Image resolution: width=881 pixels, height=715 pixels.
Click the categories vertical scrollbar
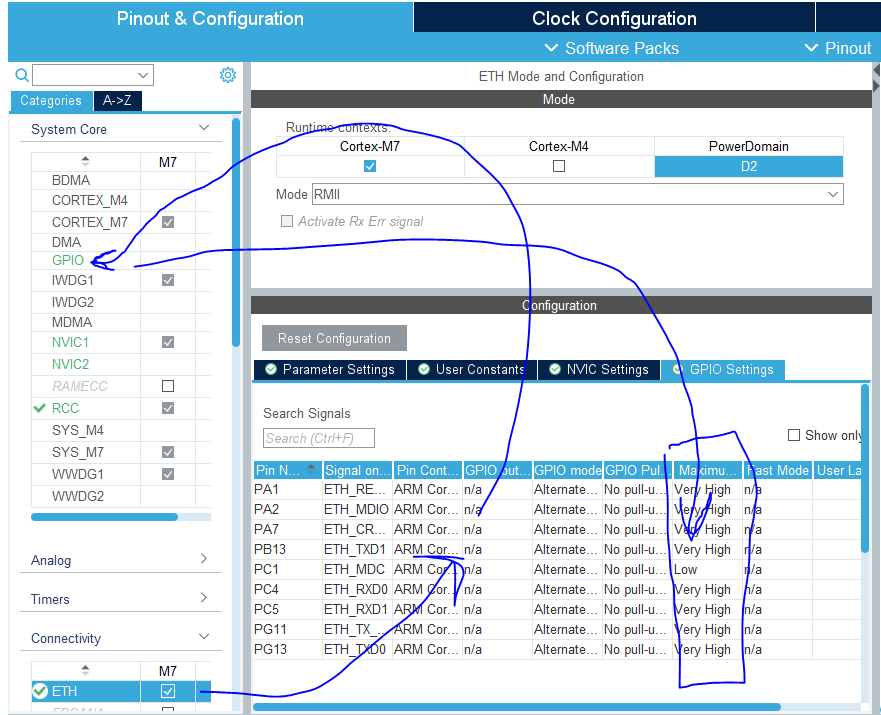(x=236, y=233)
